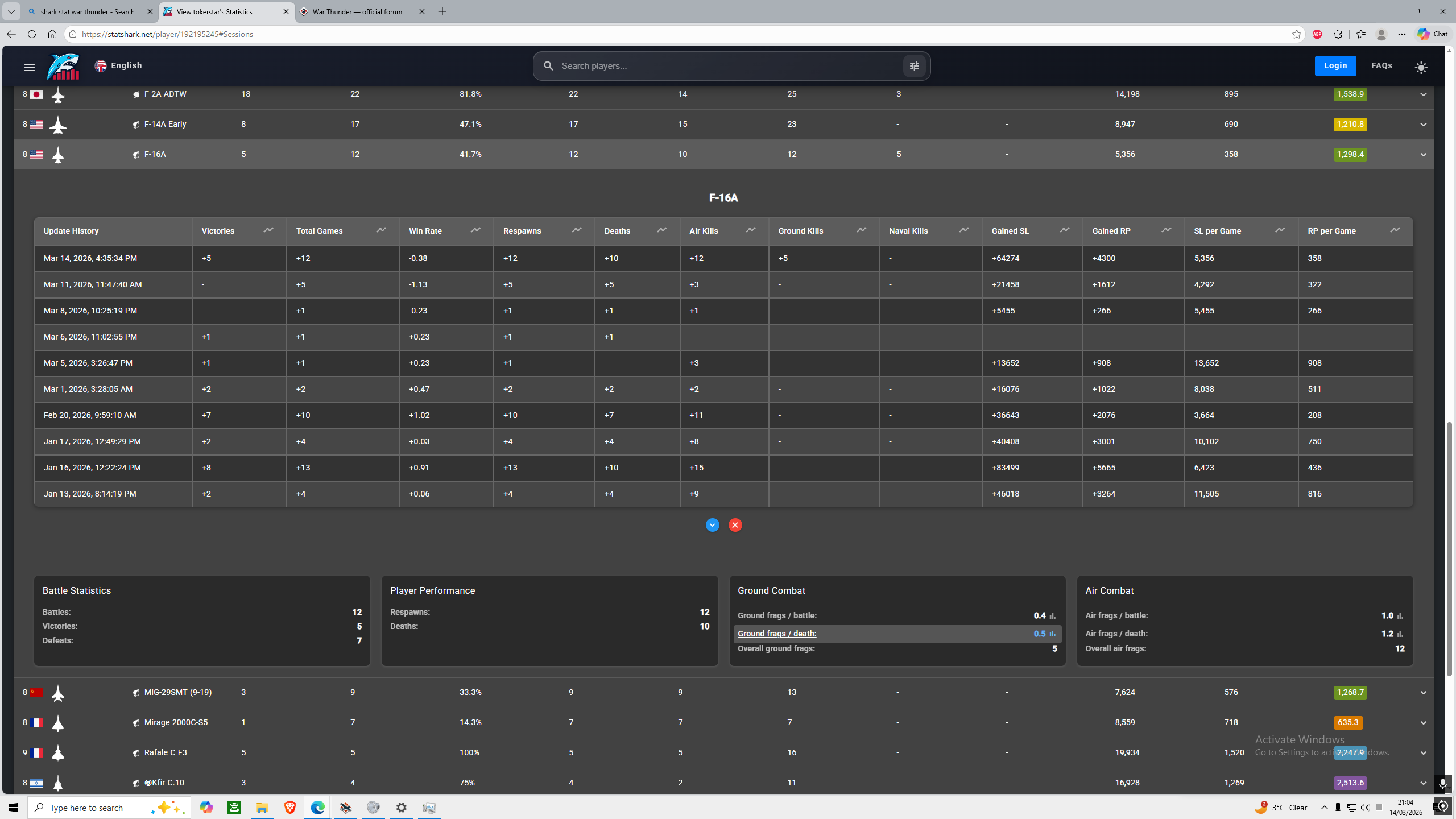Change site language from English
1456x819 pixels.
coord(118,65)
